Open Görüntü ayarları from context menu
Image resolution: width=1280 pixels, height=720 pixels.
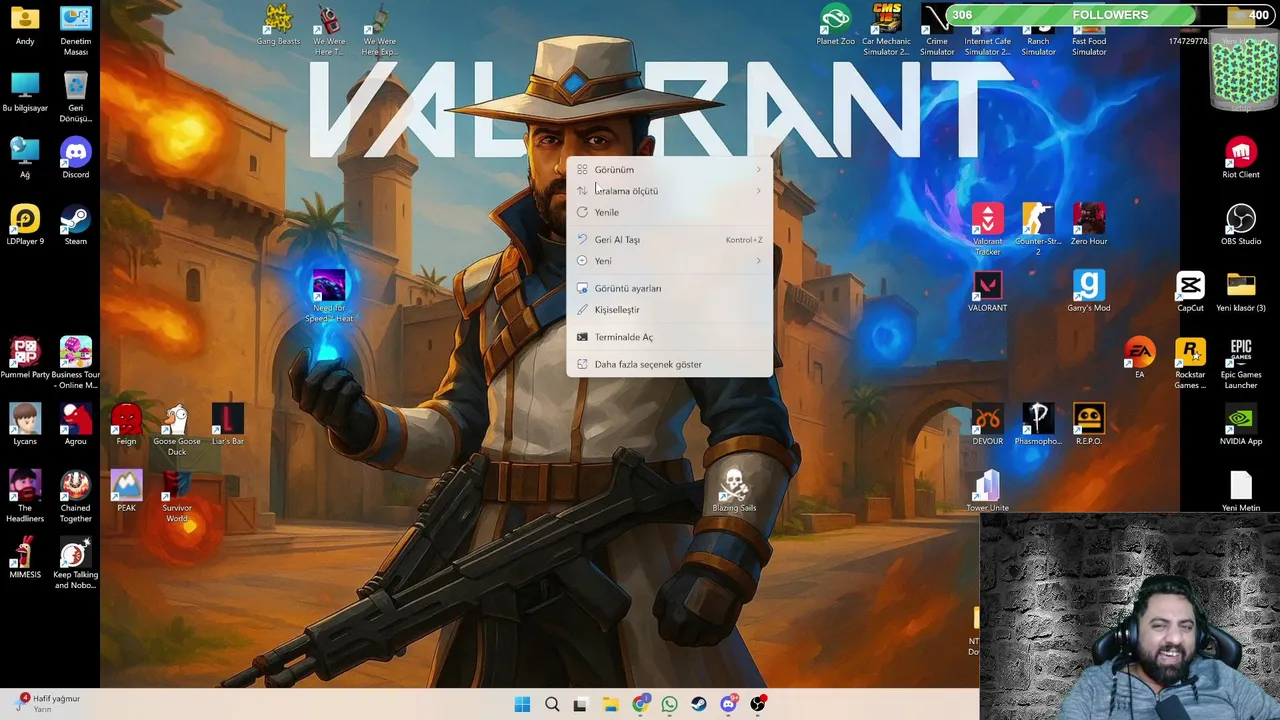click(x=669, y=288)
